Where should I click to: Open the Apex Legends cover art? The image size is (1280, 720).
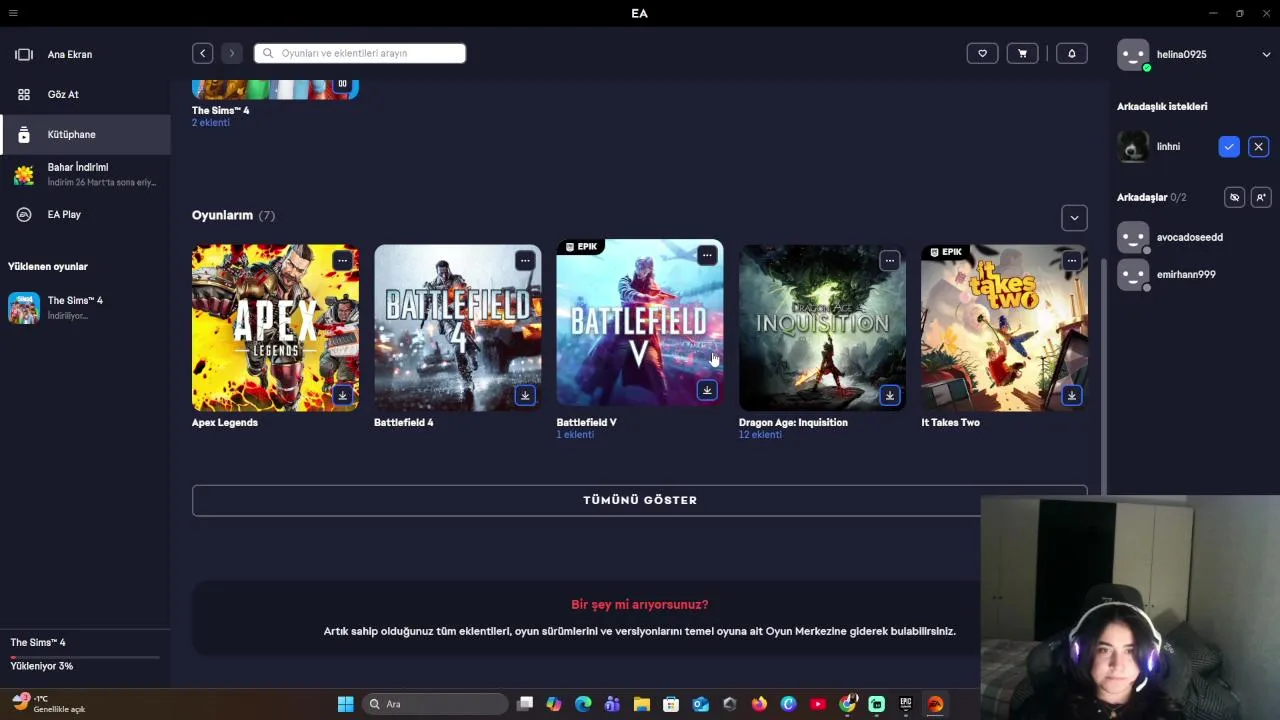pos(275,328)
